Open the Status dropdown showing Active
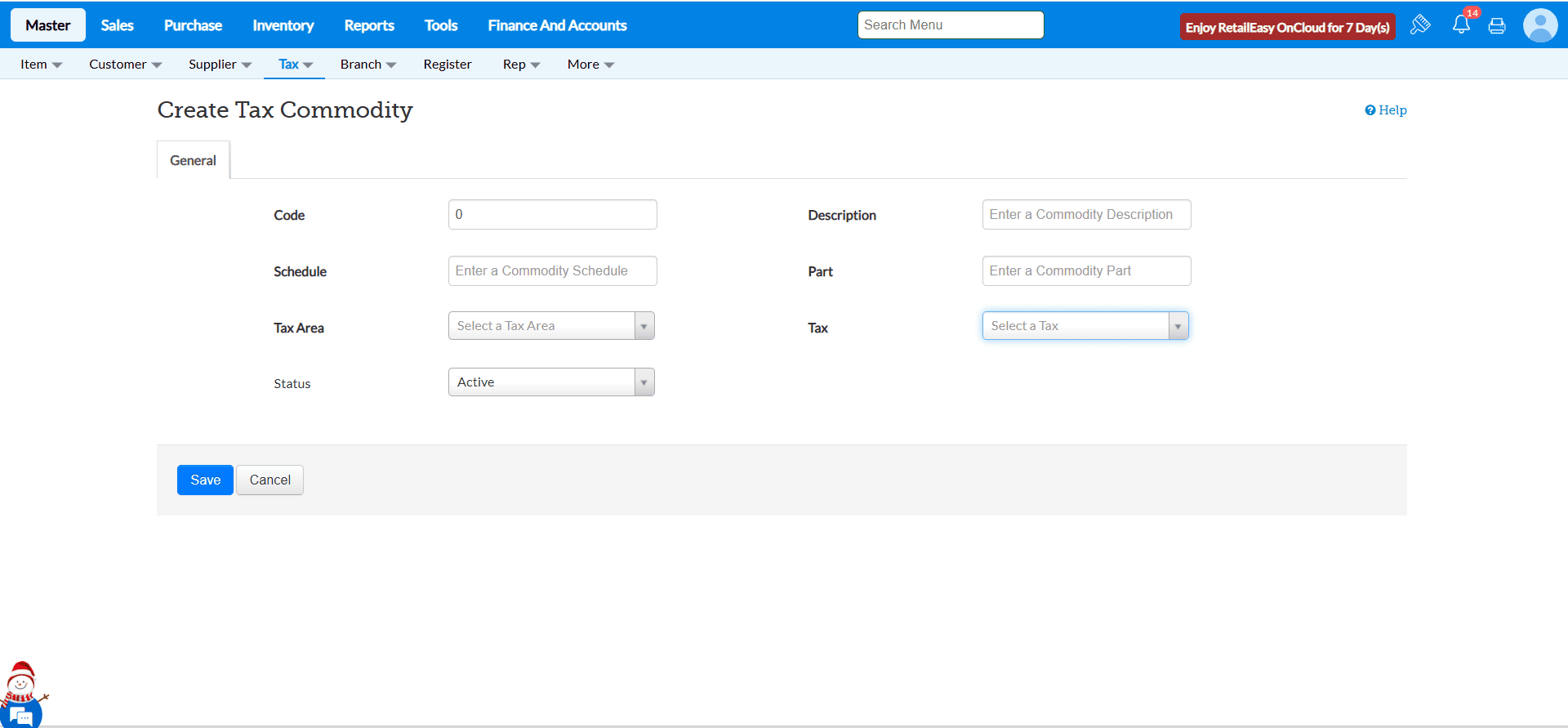 point(551,382)
